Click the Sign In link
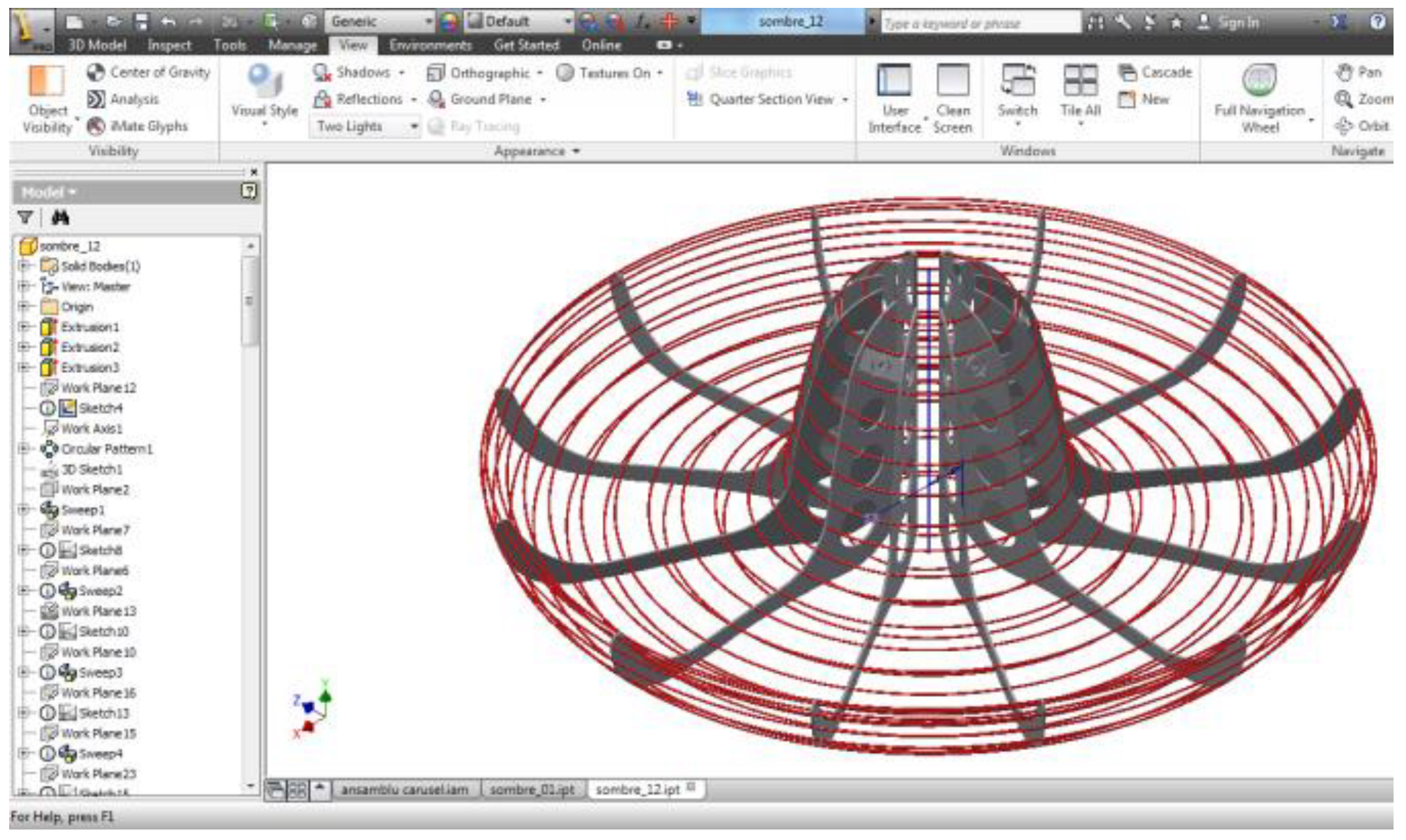The height and width of the screenshot is (840, 1406). (1237, 22)
